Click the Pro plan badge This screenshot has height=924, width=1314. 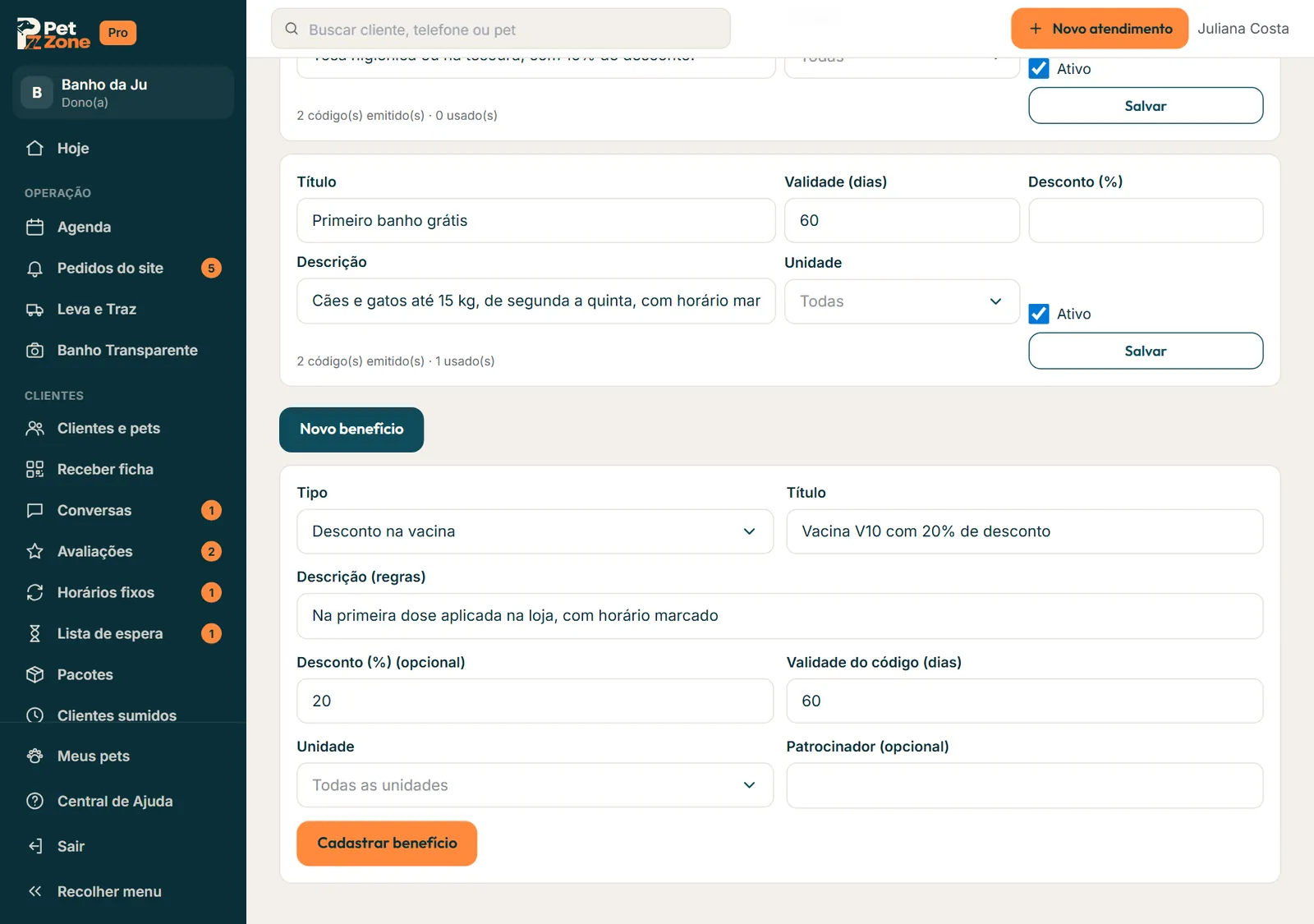tap(117, 33)
